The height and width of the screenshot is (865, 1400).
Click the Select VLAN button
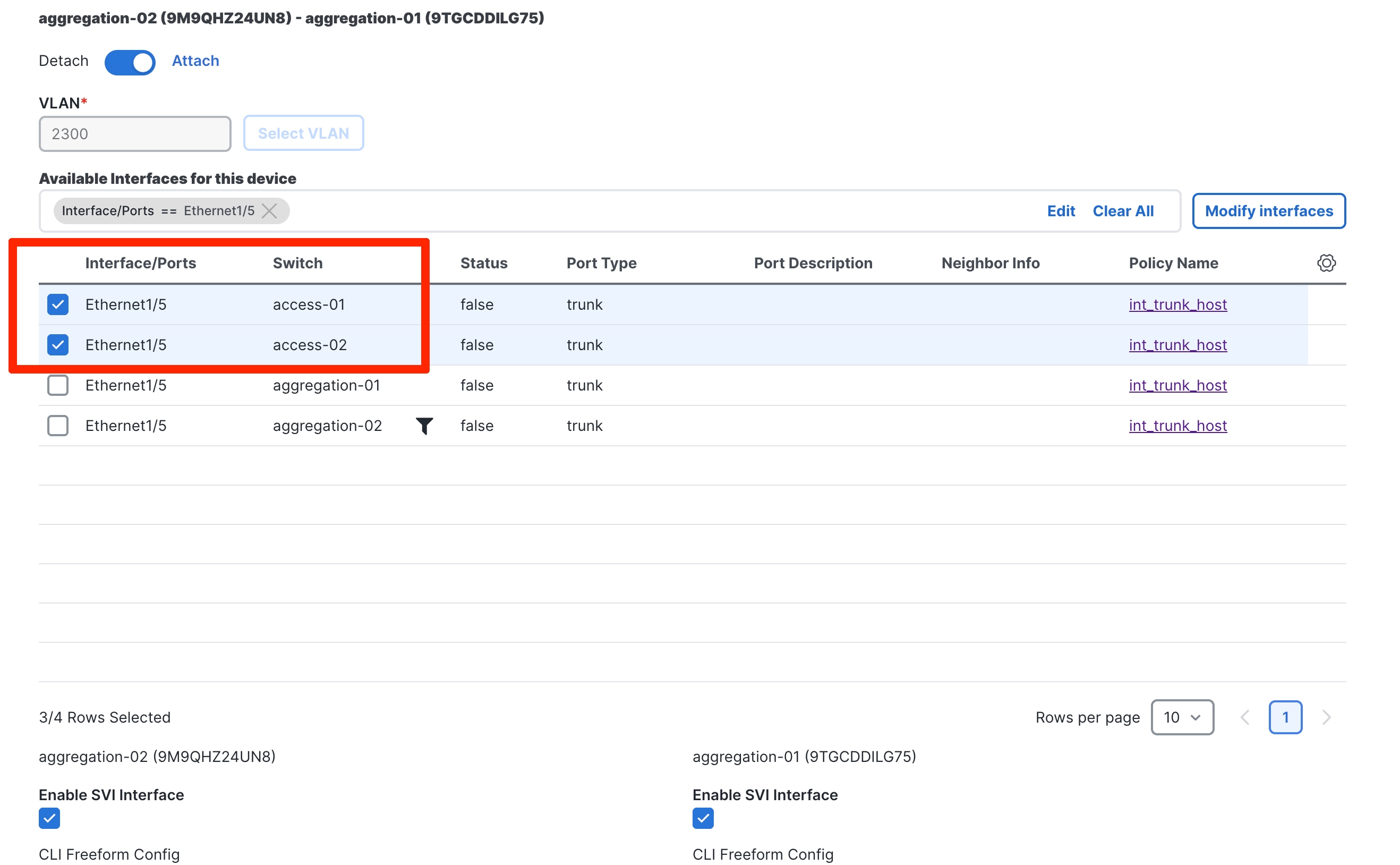(x=304, y=133)
